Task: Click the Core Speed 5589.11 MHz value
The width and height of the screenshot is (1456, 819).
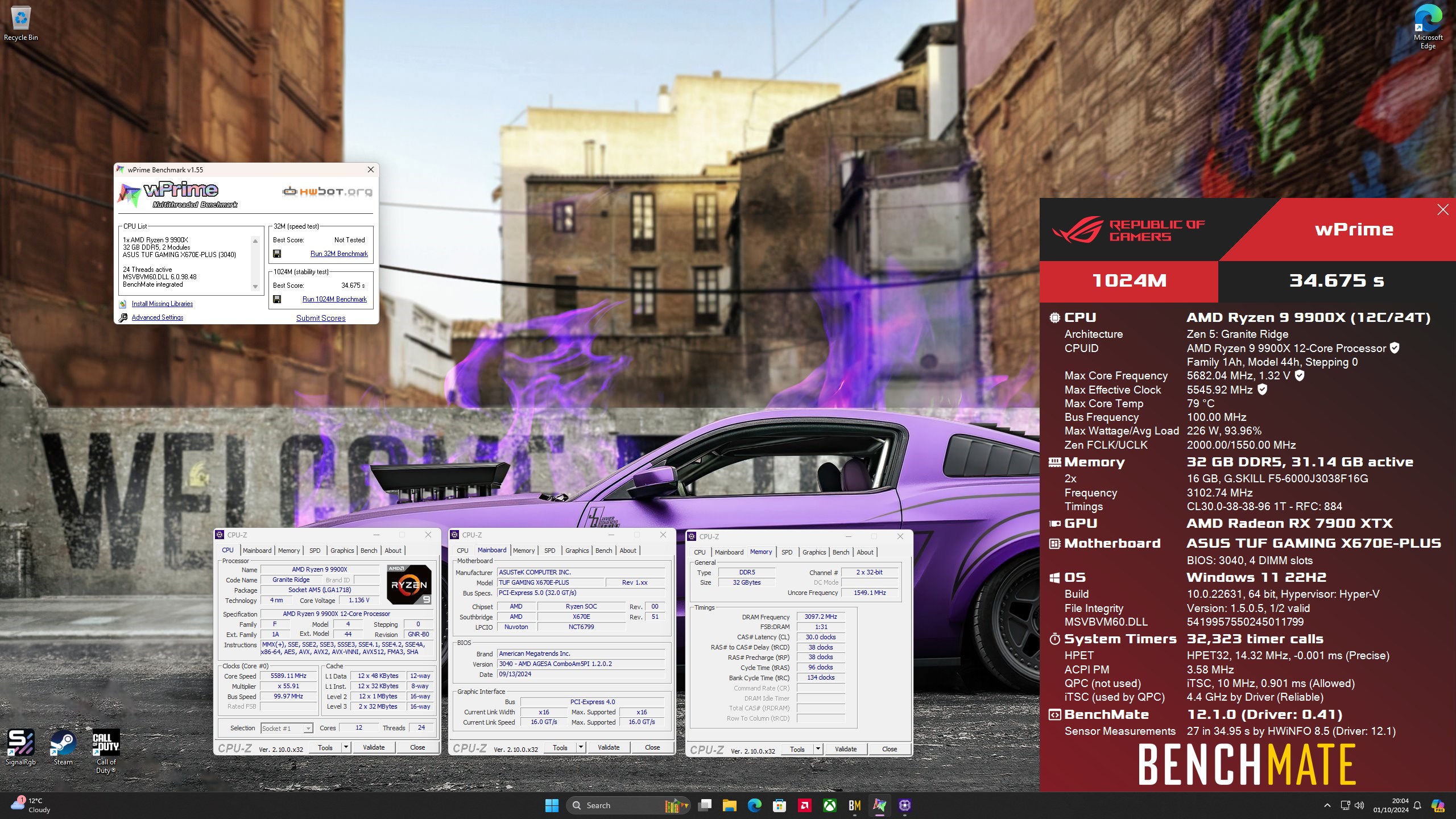Action: click(x=288, y=676)
